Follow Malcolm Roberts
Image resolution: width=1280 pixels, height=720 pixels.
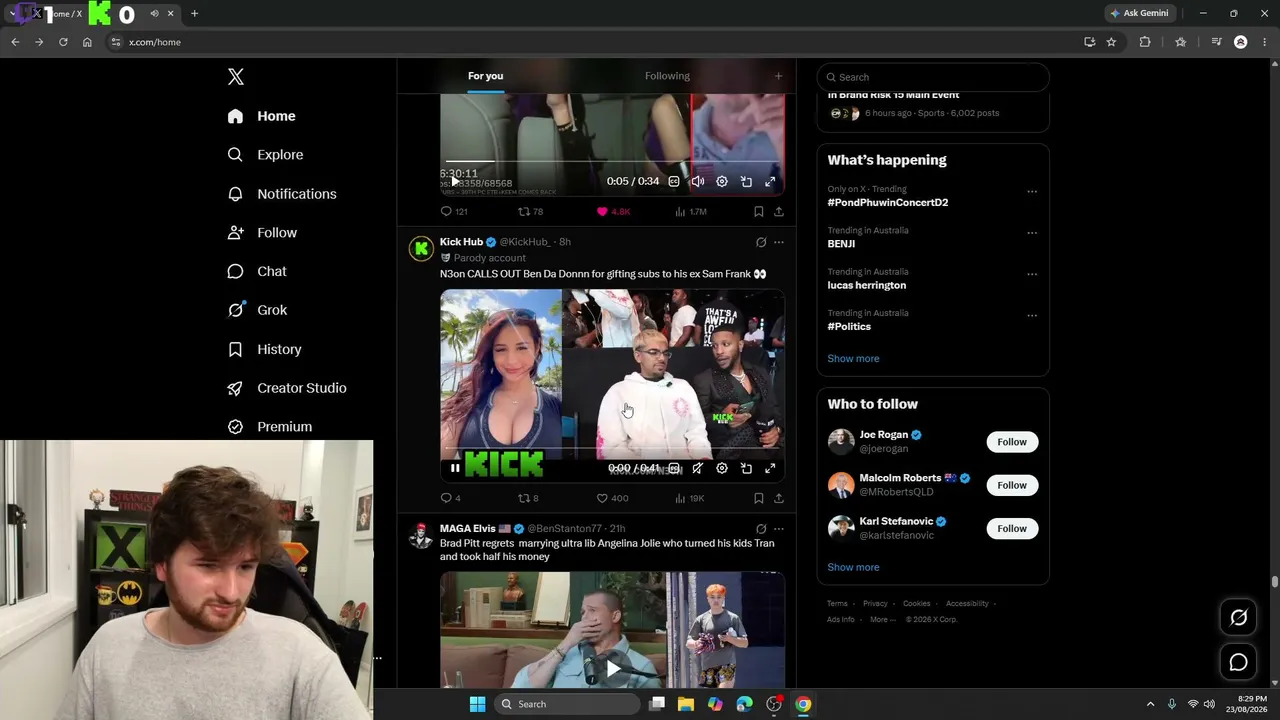pyautogui.click(x=1012, y=485)
